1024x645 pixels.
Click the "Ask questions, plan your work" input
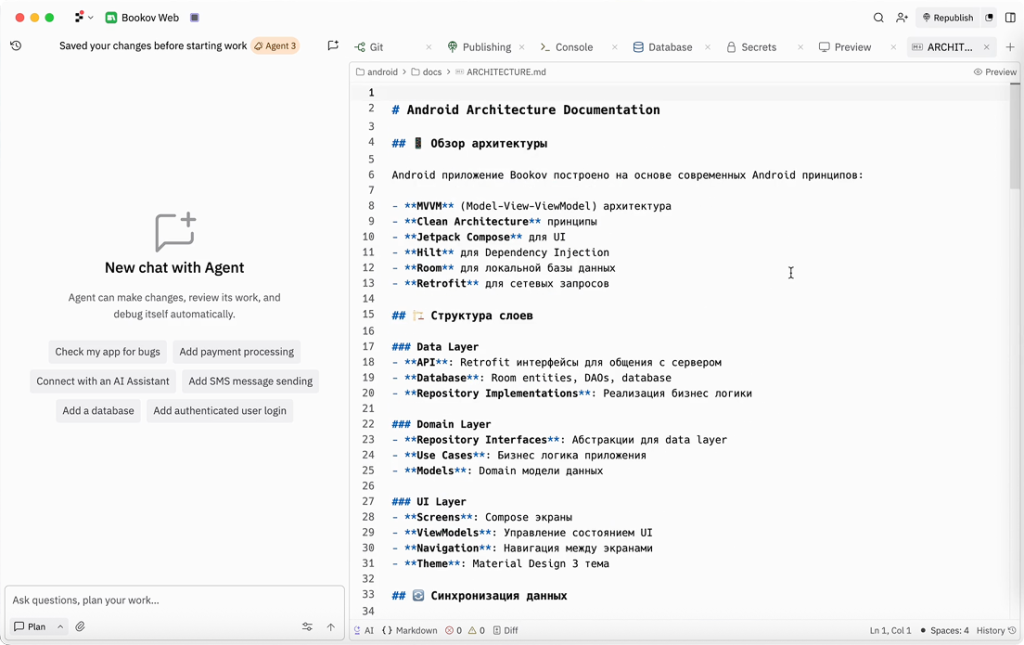[x=170, y=600]
